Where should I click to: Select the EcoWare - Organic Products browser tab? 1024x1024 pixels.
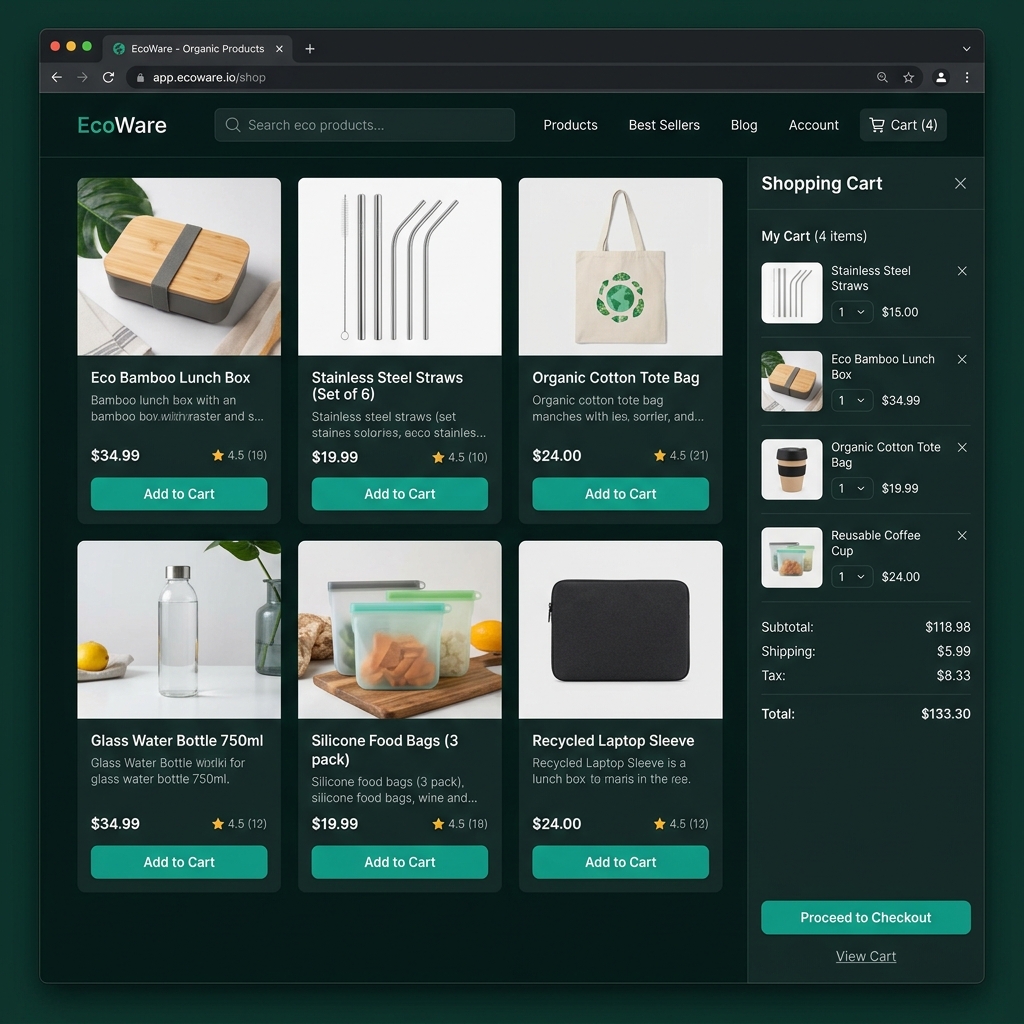pos(197,48)
